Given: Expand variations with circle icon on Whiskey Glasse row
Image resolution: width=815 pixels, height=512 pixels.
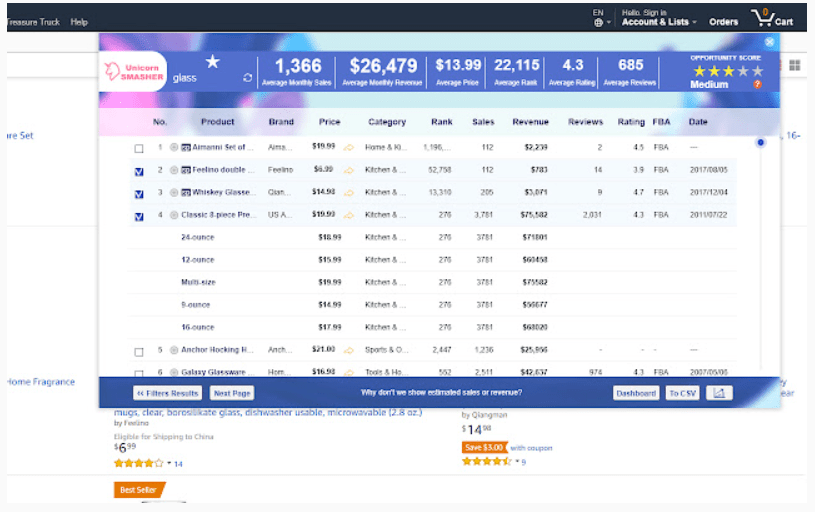Looking at the screenshot, I should [x=174, y=192].
